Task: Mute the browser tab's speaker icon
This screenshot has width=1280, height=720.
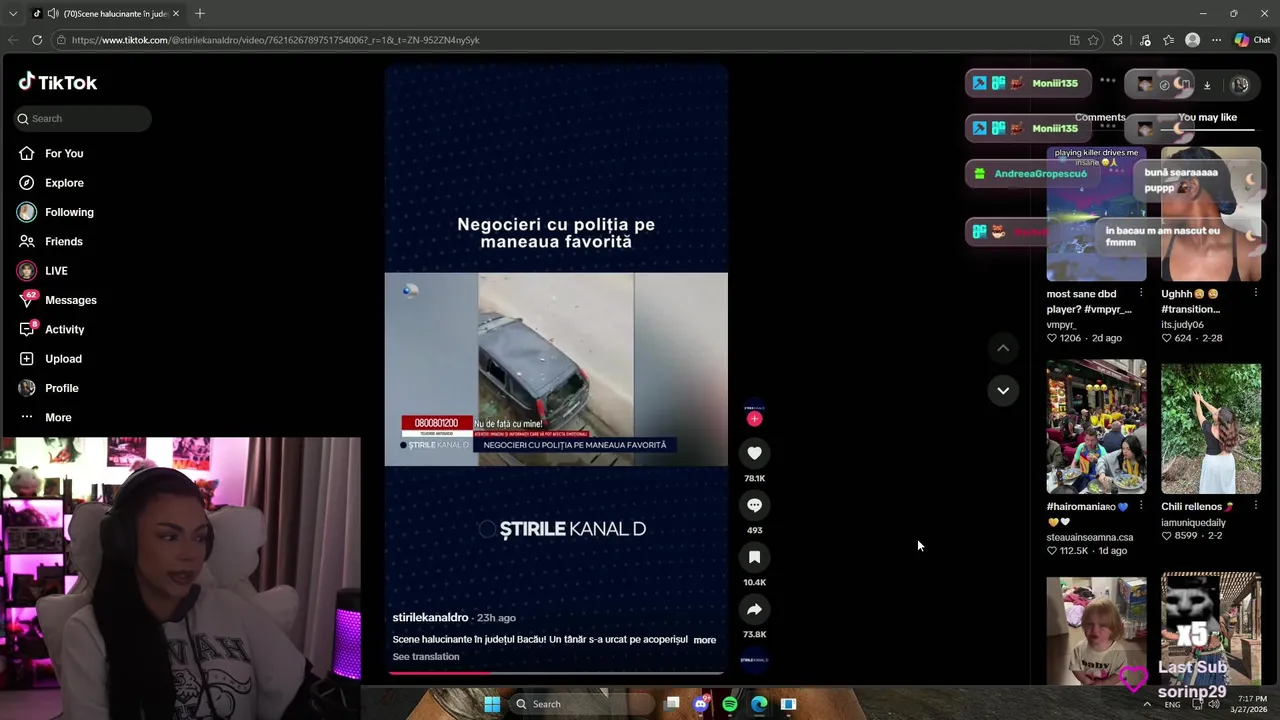Action: tap(52, 14)
